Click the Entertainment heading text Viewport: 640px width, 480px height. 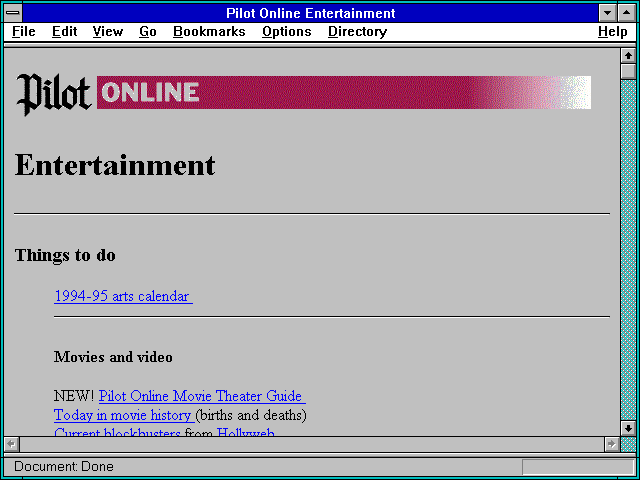[115, 165]
